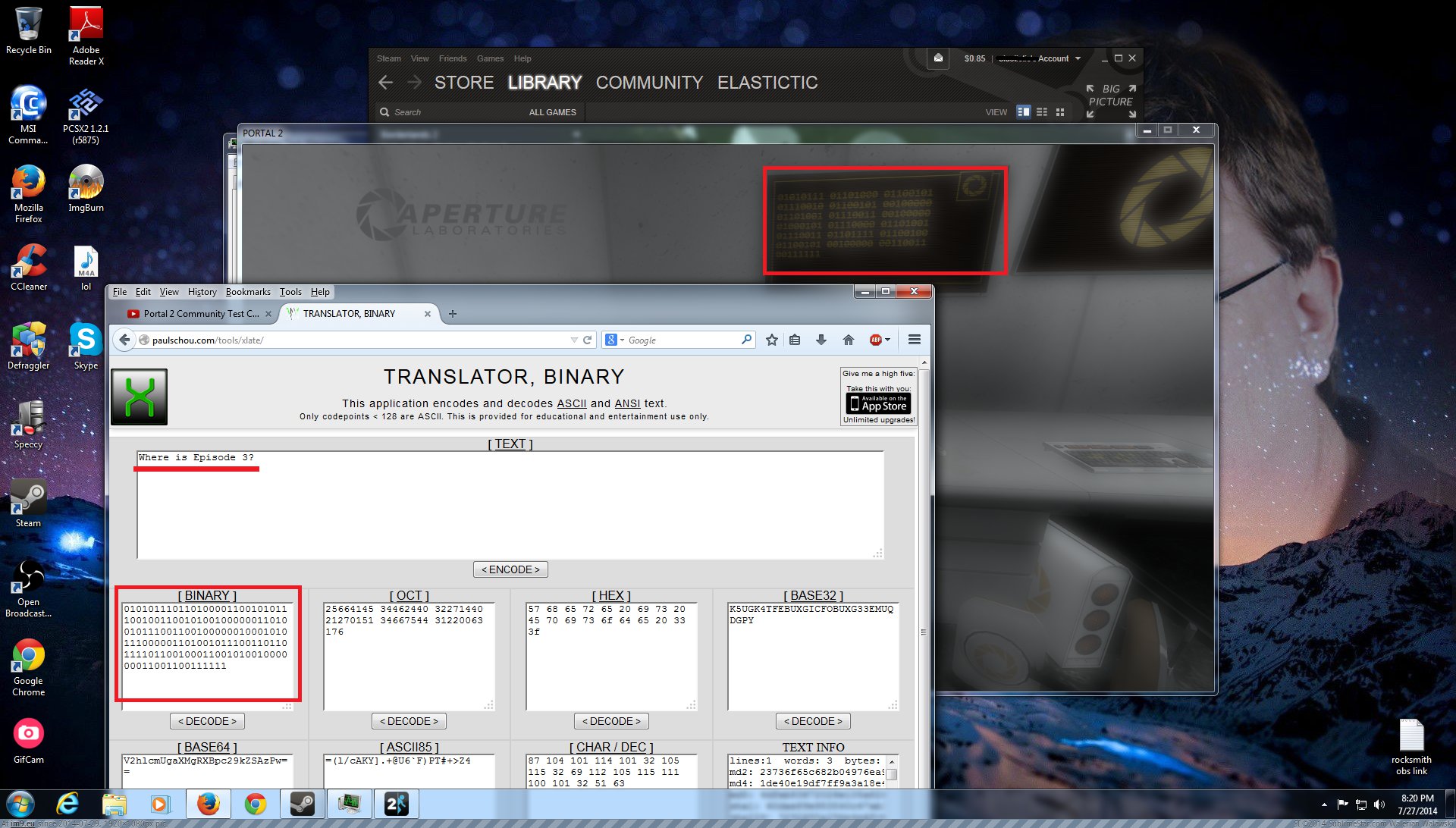Expand Steam Account dropdown
Image resolution: width=1456 pixels, height=828 pixels.
pyautogui.click(x=1078, y=58)
